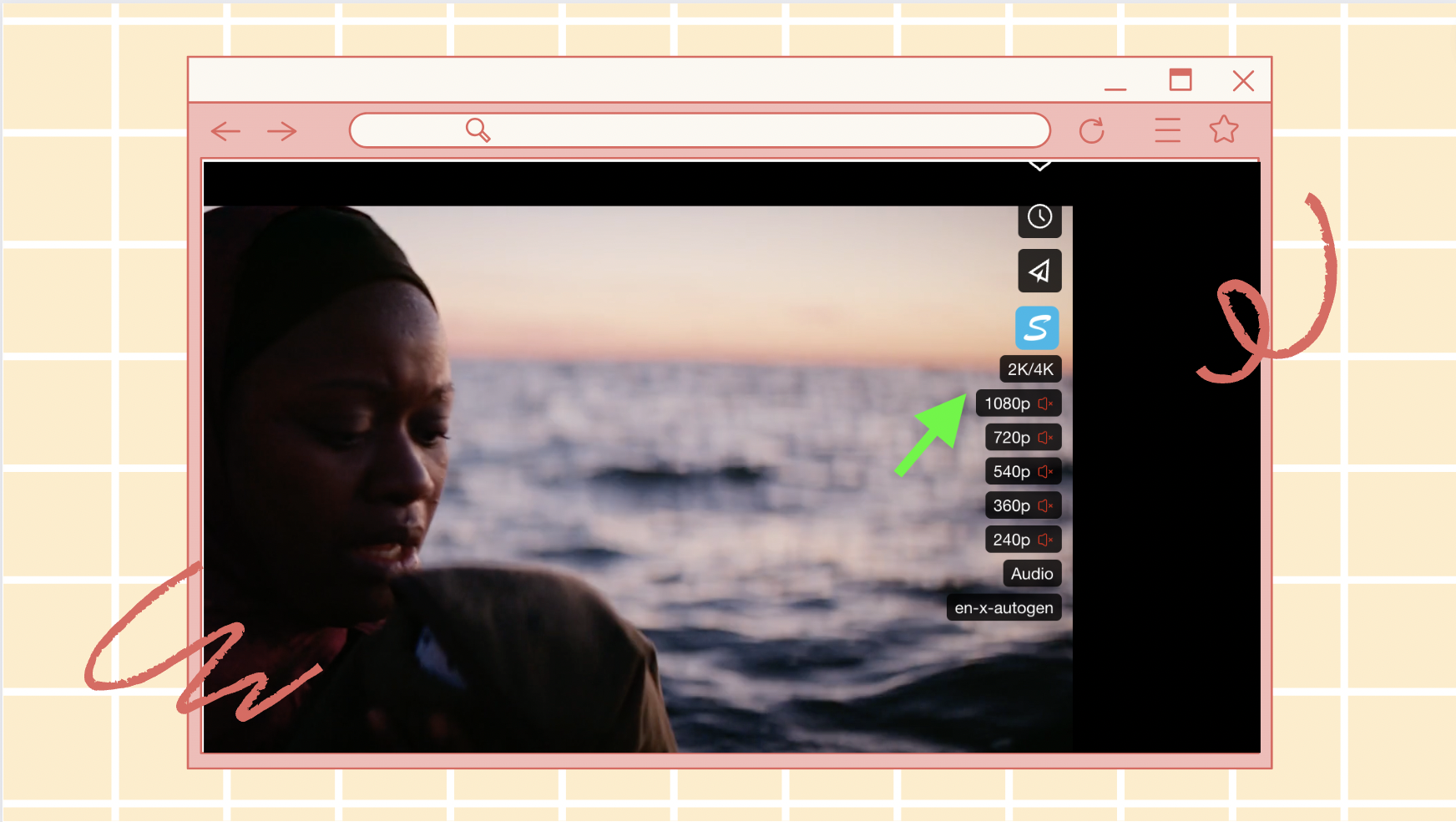Bookmark the page with star icon

pos(1224,129)
